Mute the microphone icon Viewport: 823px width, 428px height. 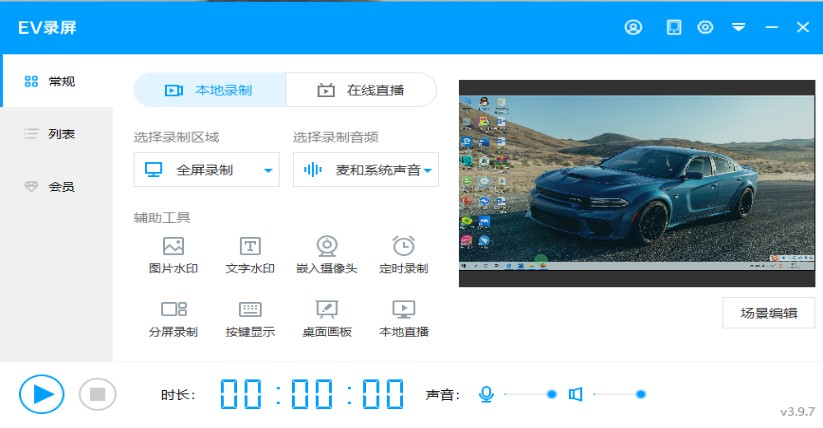click(486, 394)
